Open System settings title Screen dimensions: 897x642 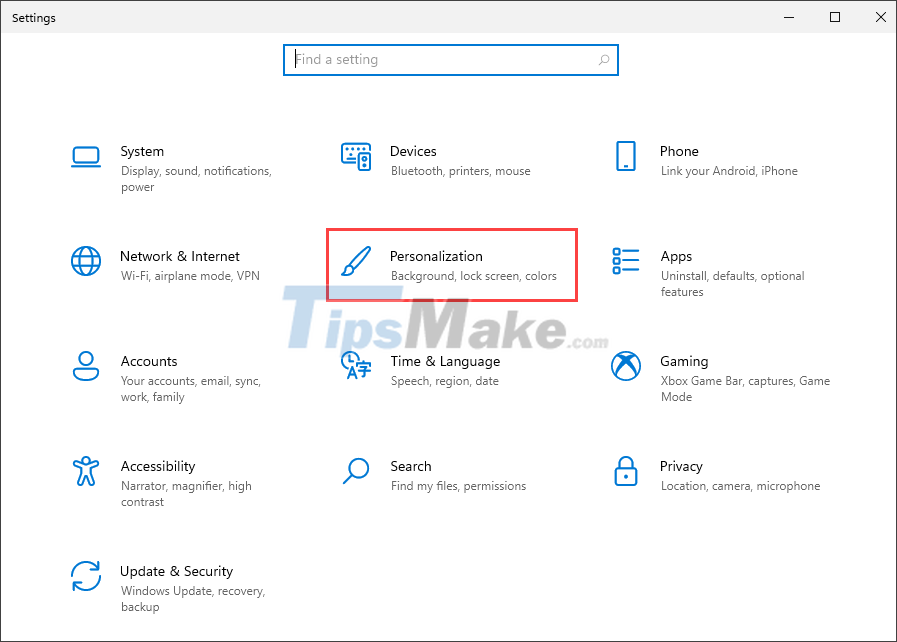[142, 151]
